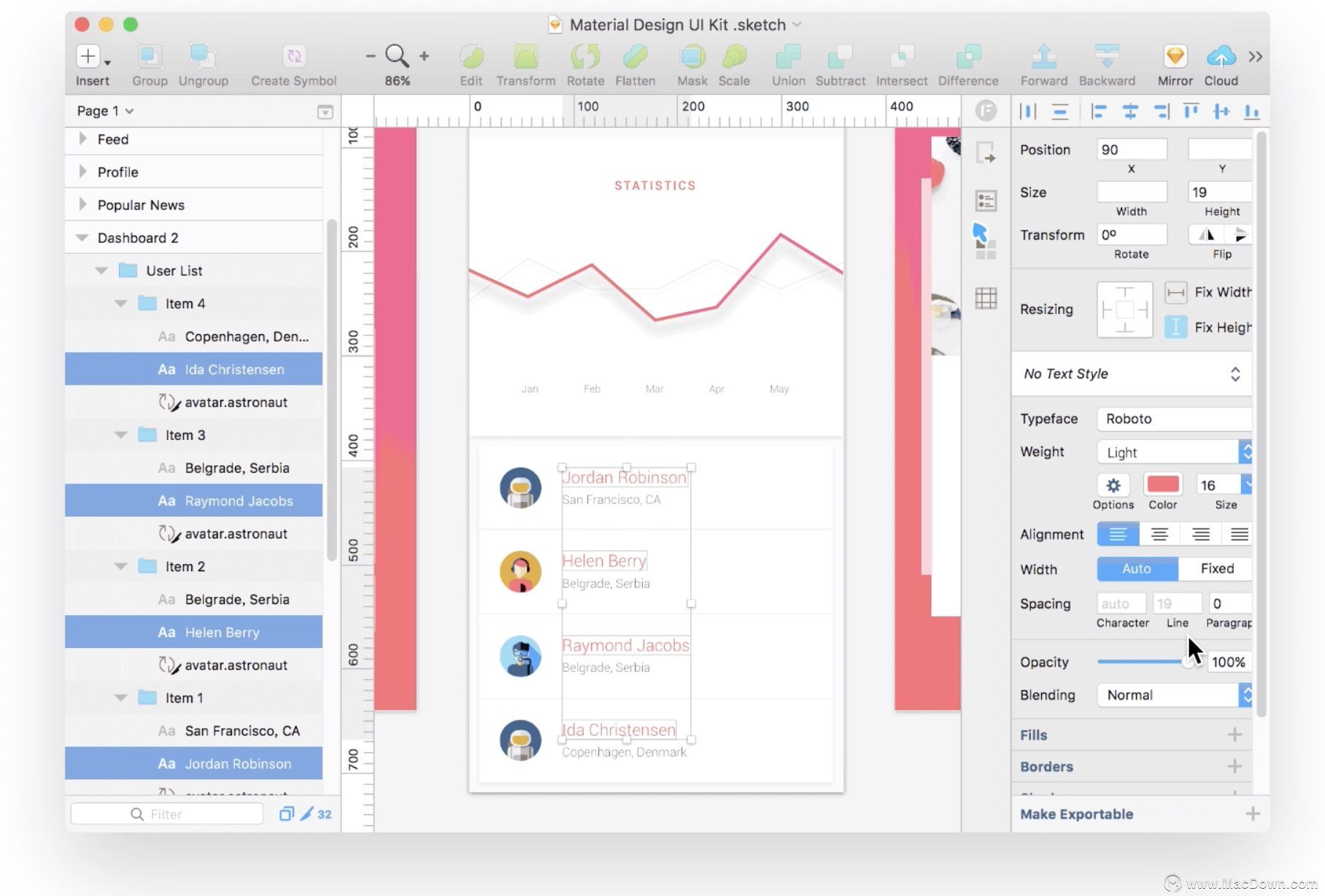
Task: Open the Page 1 dropdown
Action: (105, 111)
